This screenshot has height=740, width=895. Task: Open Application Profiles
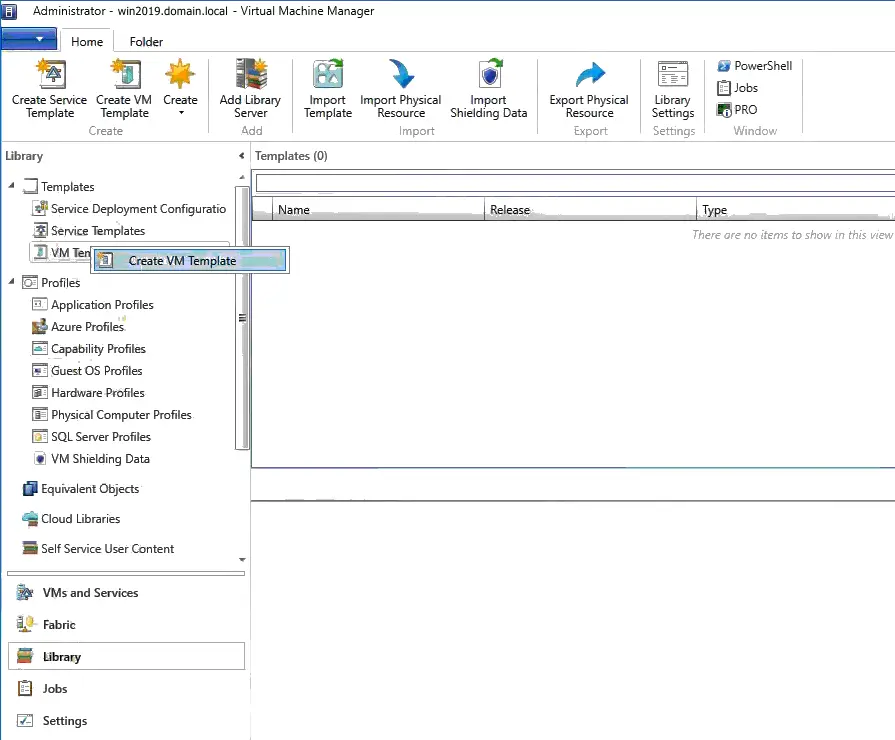tap(93, 305)
